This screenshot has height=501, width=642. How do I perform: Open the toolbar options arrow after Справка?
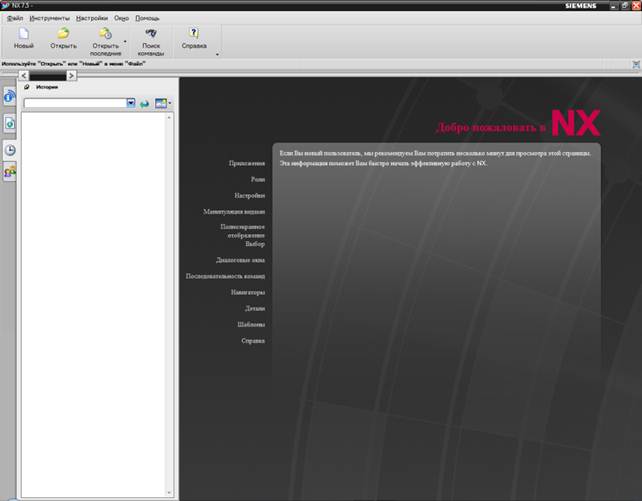pyautogui.click(x=217, y=54)
